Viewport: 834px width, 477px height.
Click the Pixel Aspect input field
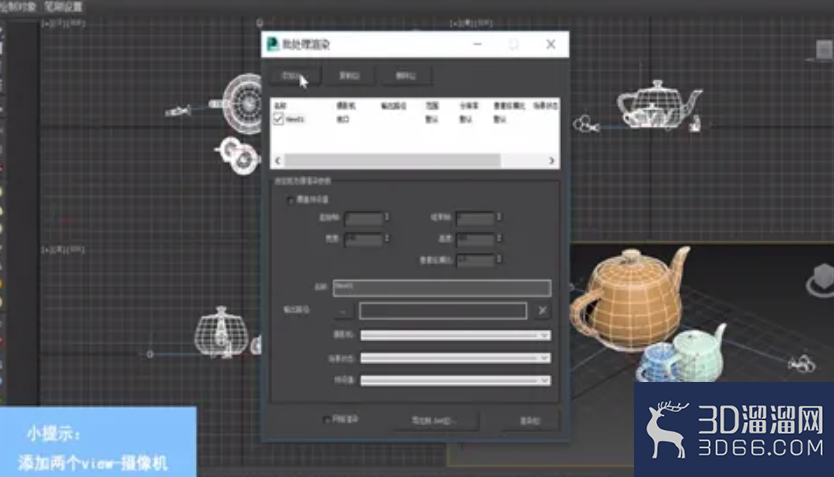point(476,260)
